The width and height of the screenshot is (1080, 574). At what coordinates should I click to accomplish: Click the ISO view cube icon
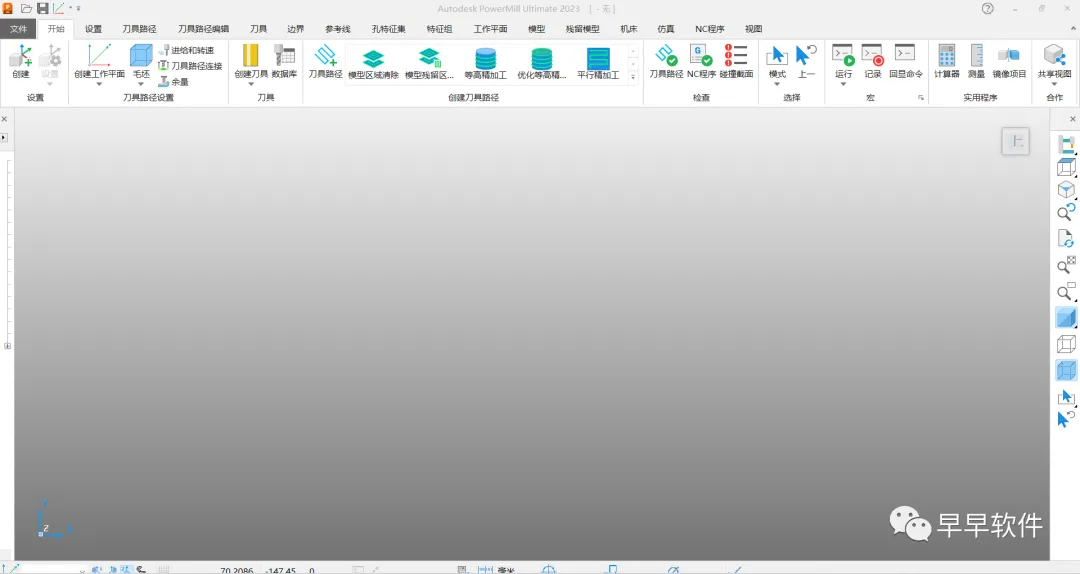tap(1066, 189)
